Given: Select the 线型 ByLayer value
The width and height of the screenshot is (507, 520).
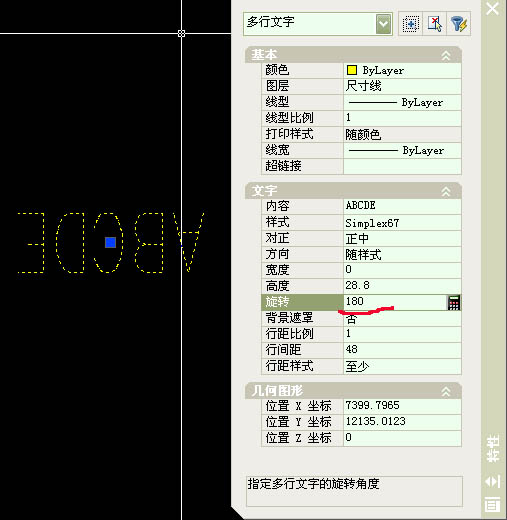Looking at the screenshot, I should 402,102.
